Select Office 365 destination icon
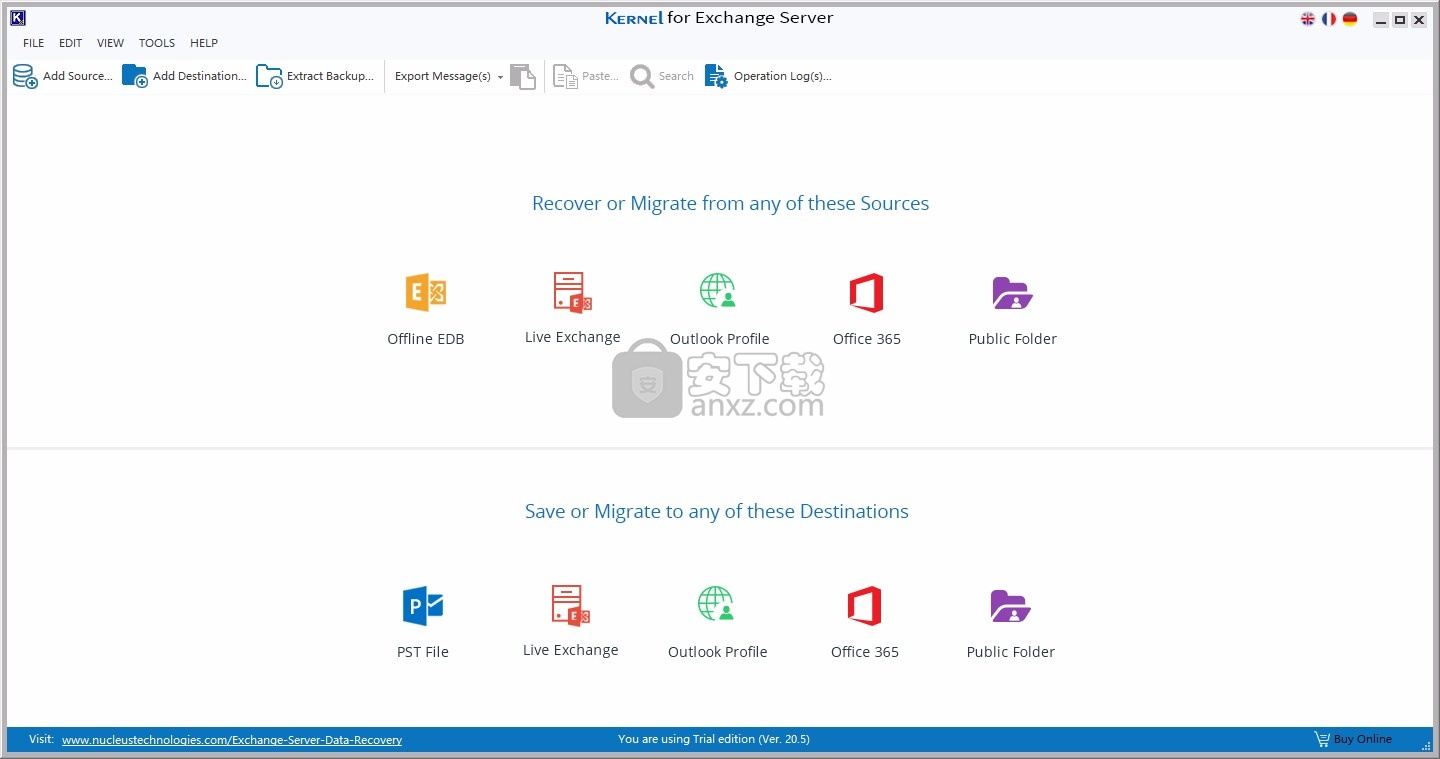 [x=864, y=606]
